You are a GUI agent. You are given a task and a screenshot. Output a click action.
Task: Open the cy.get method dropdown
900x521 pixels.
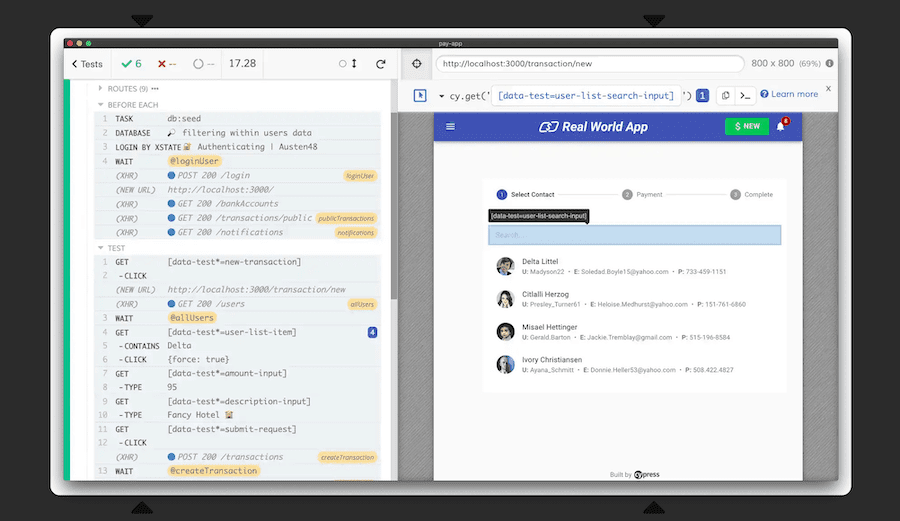coord(442,96)
